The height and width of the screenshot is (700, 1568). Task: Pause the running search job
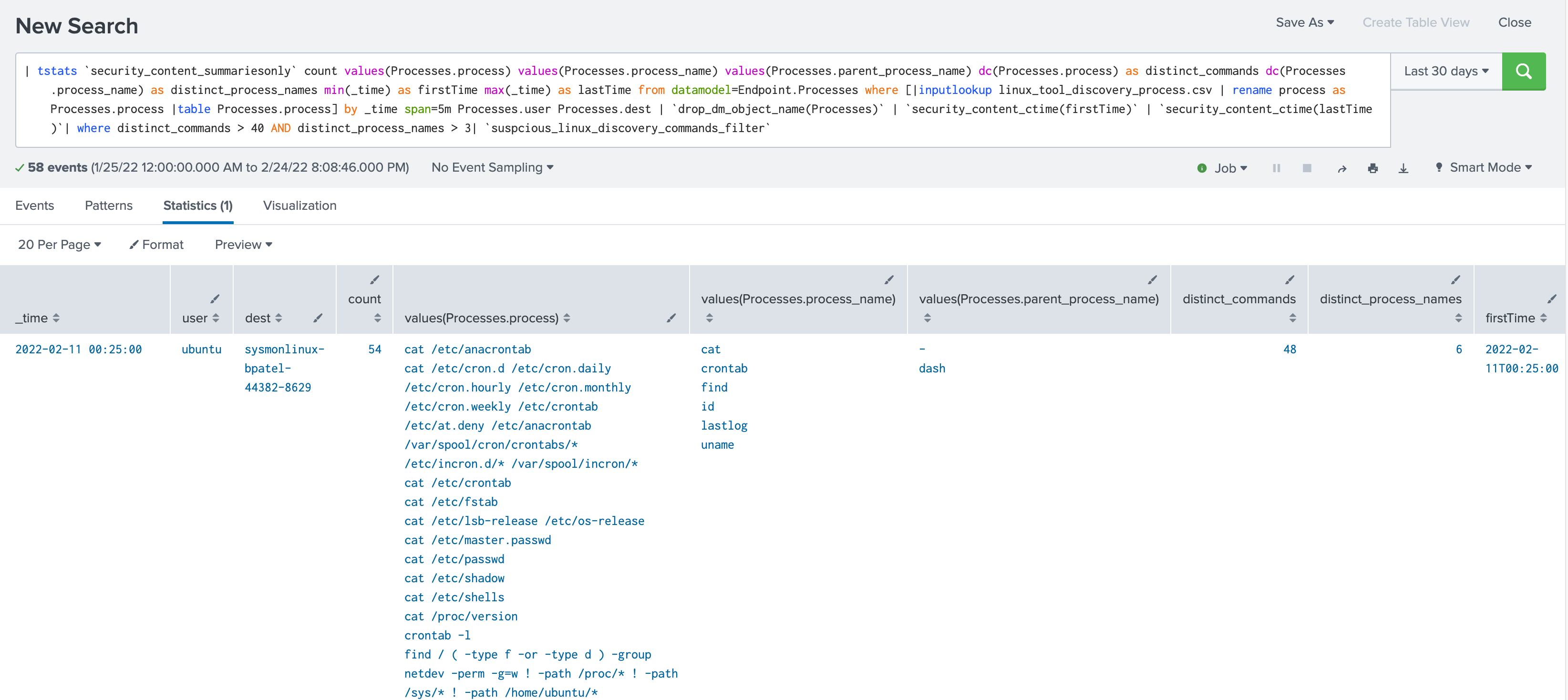click(1277, 168)
